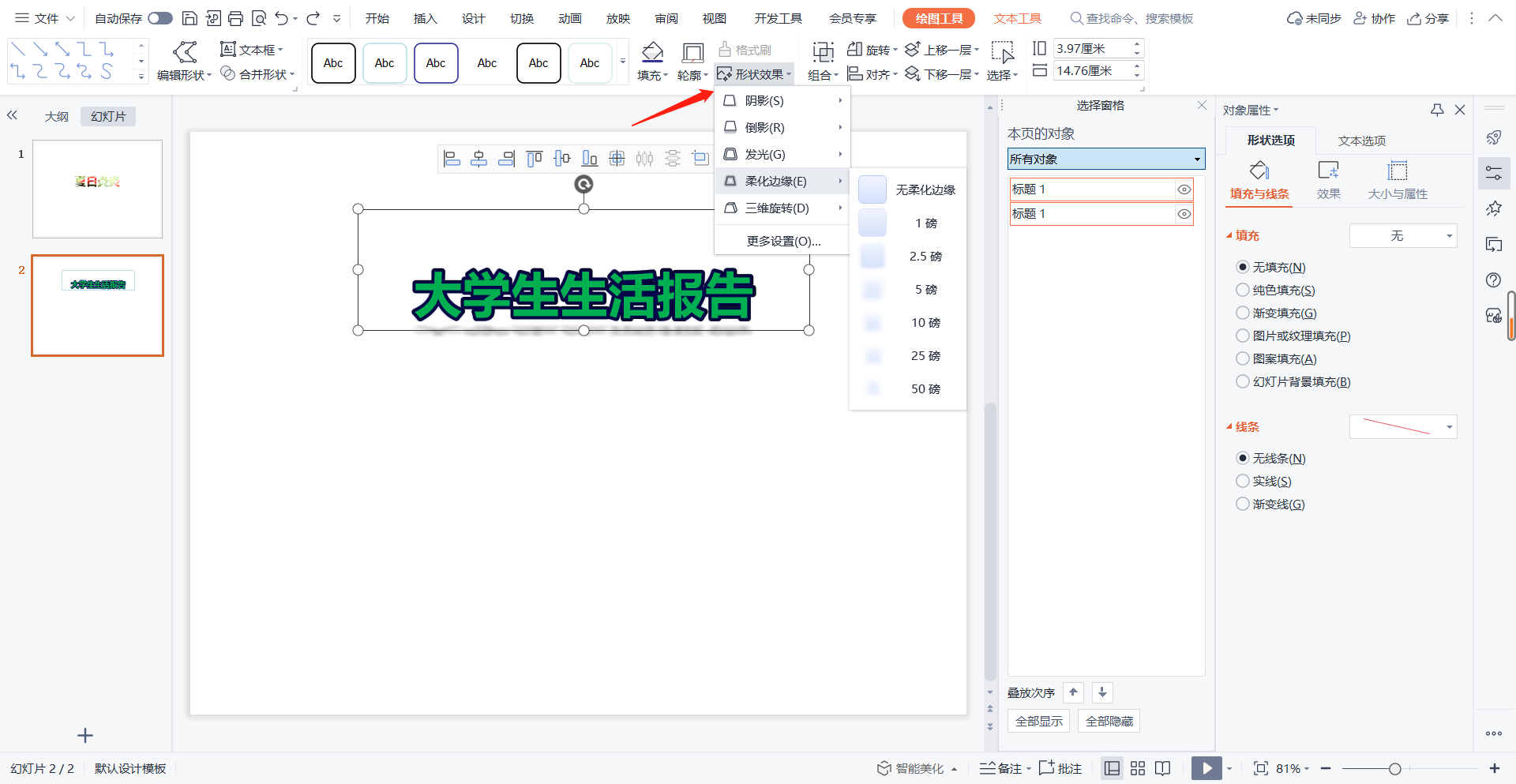The image size is (1516, 784).
Task: Click the save document icon
Action: tap(189, 18)
